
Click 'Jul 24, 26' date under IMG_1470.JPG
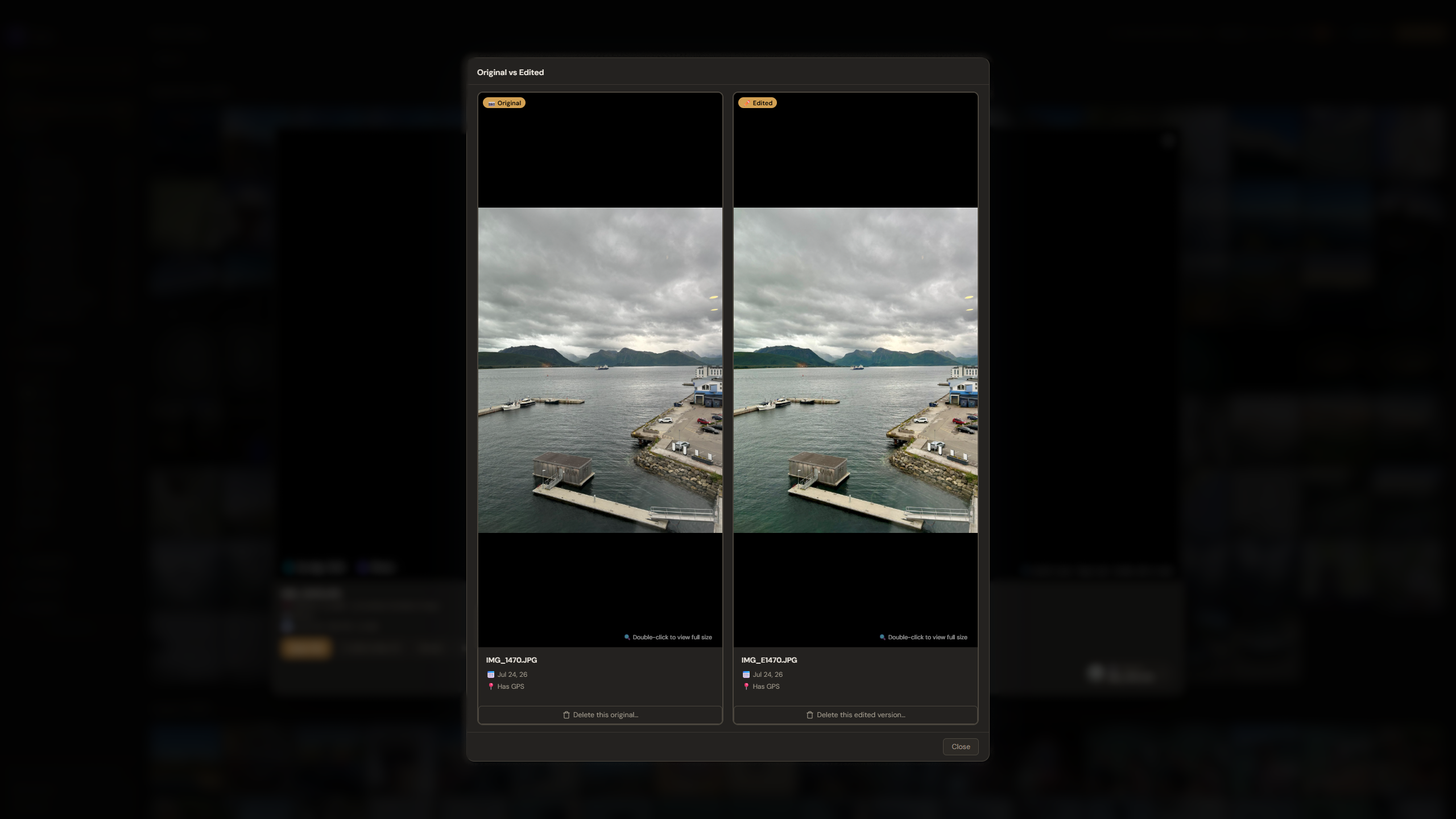(x=512, y=675)
